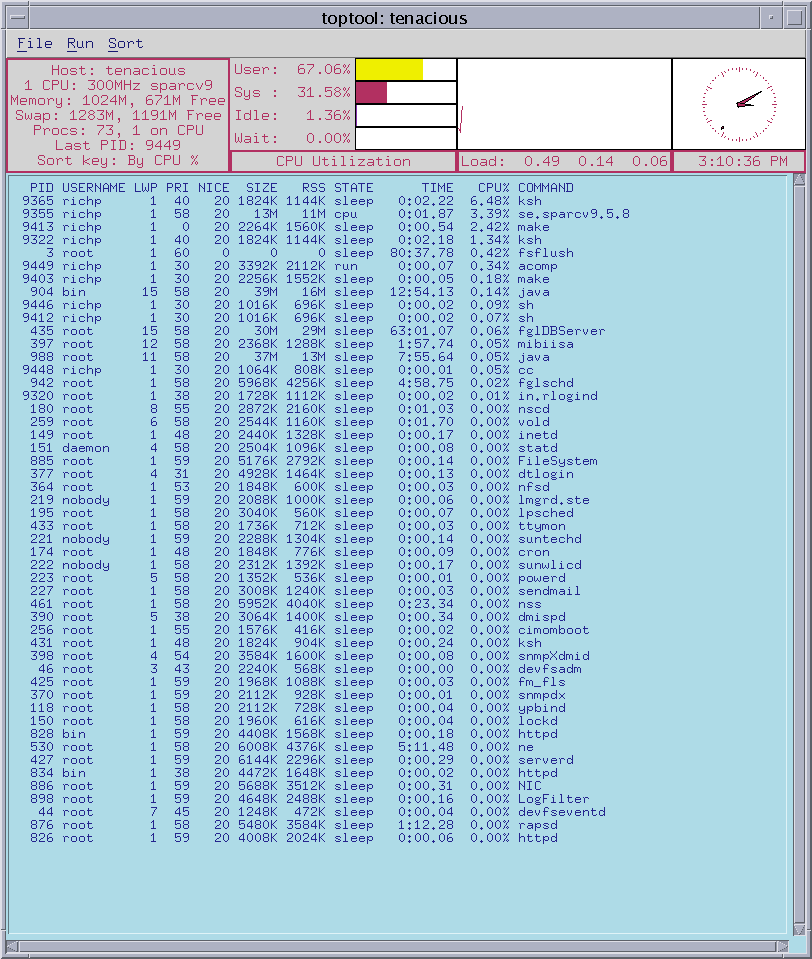Select the lpsched process row
Image resolution: width=812 pixels, height=959 pixels.
click(302, 513)
